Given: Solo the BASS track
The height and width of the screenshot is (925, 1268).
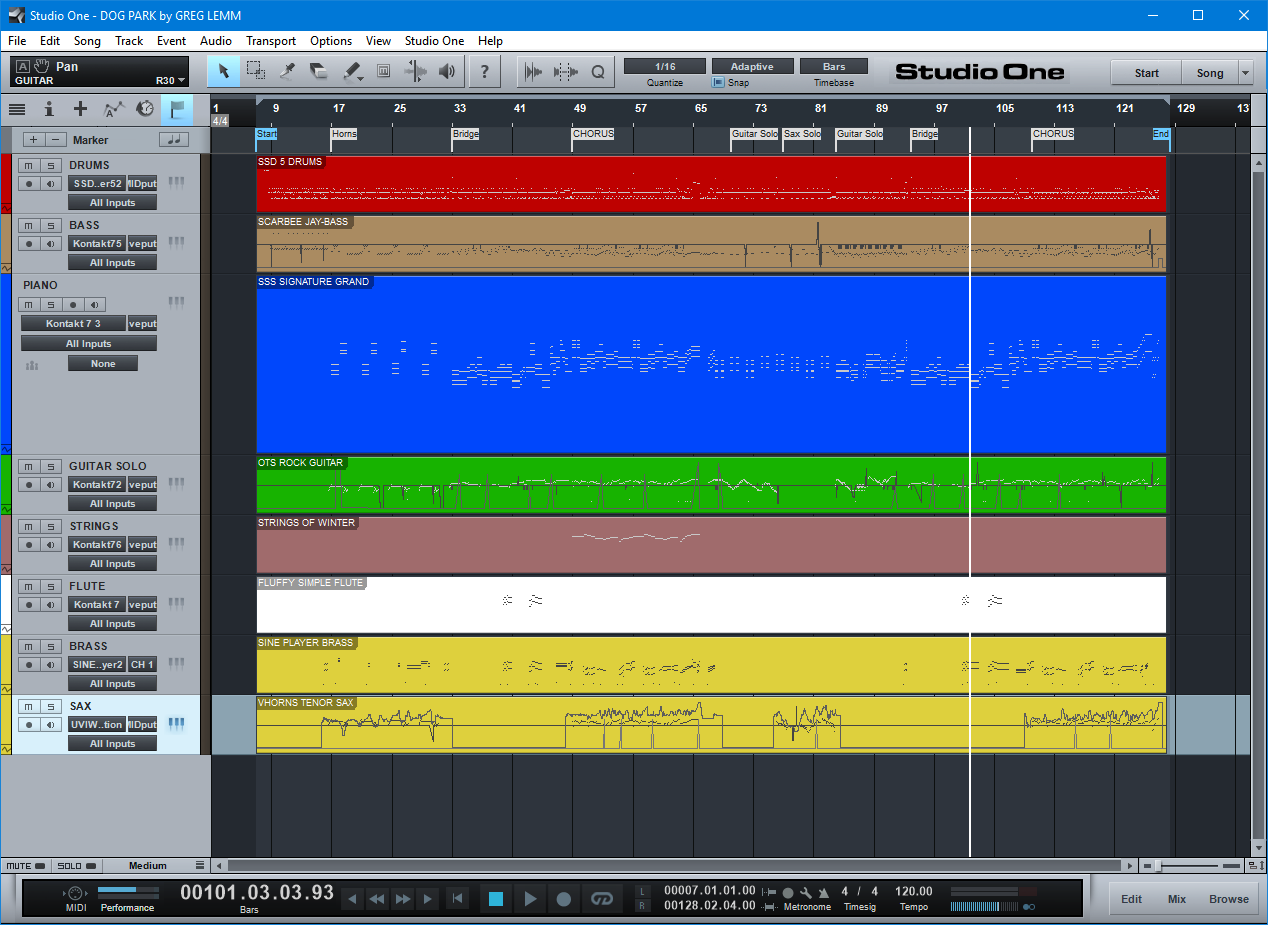Looking at the screenshot, I should click(50, 225).
